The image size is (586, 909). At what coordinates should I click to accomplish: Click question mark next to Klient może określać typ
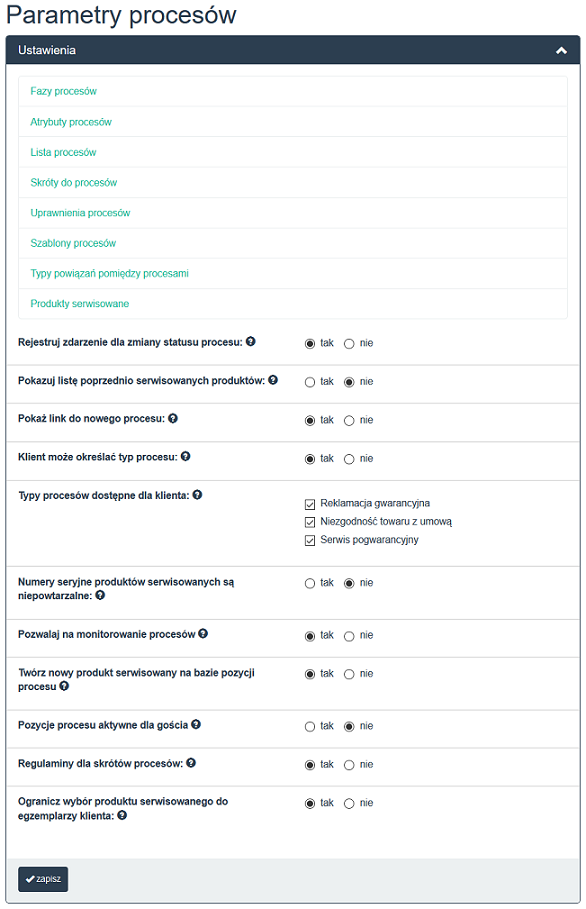click(x=185, y=456)
